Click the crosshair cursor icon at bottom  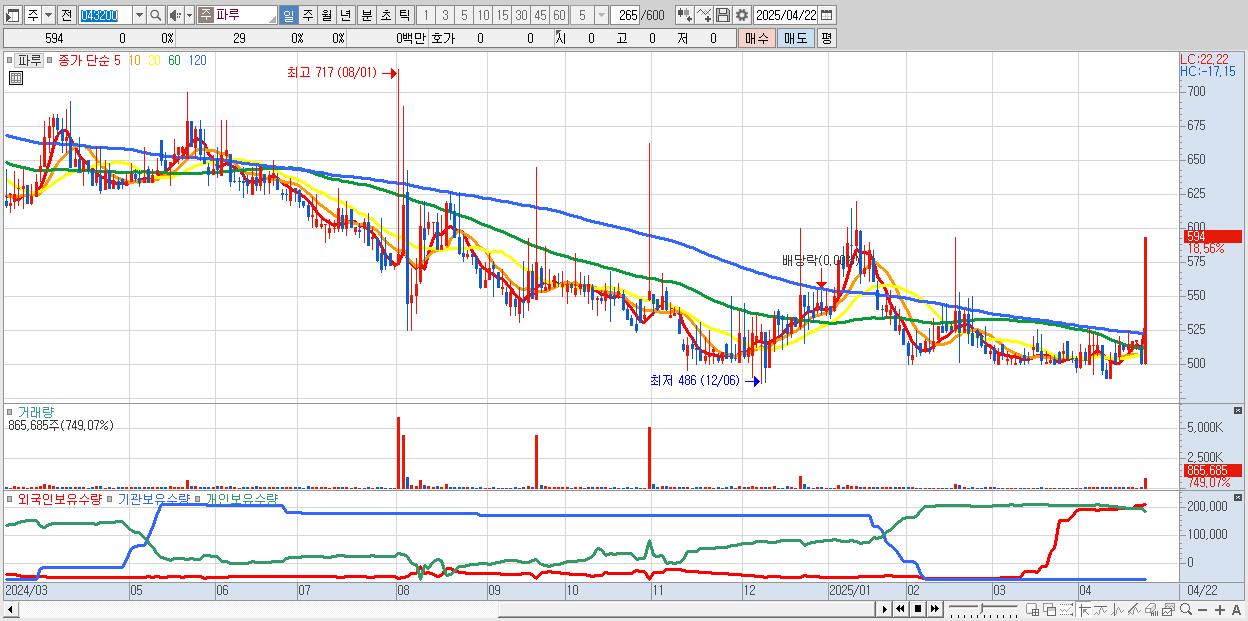pos(1084,609)
